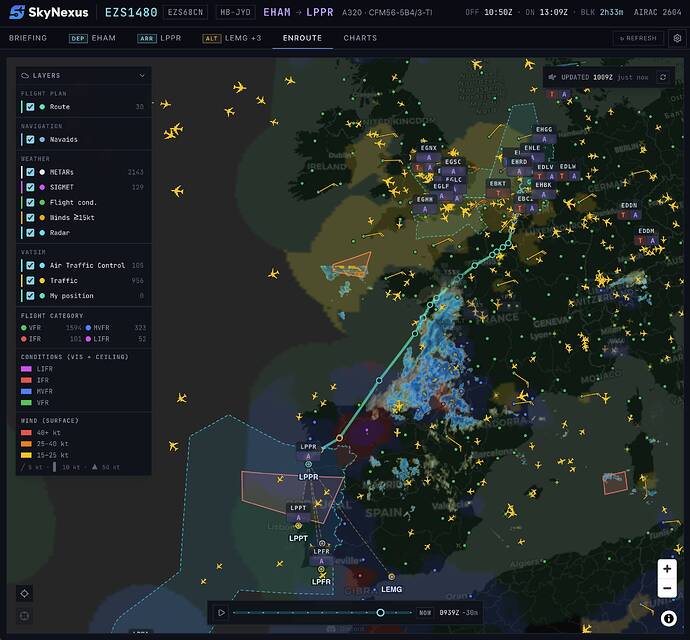This screenshot has width=690, height=640.
Task: Open the Charts tab
Action: pyautogui.click(x=360, y=38)
